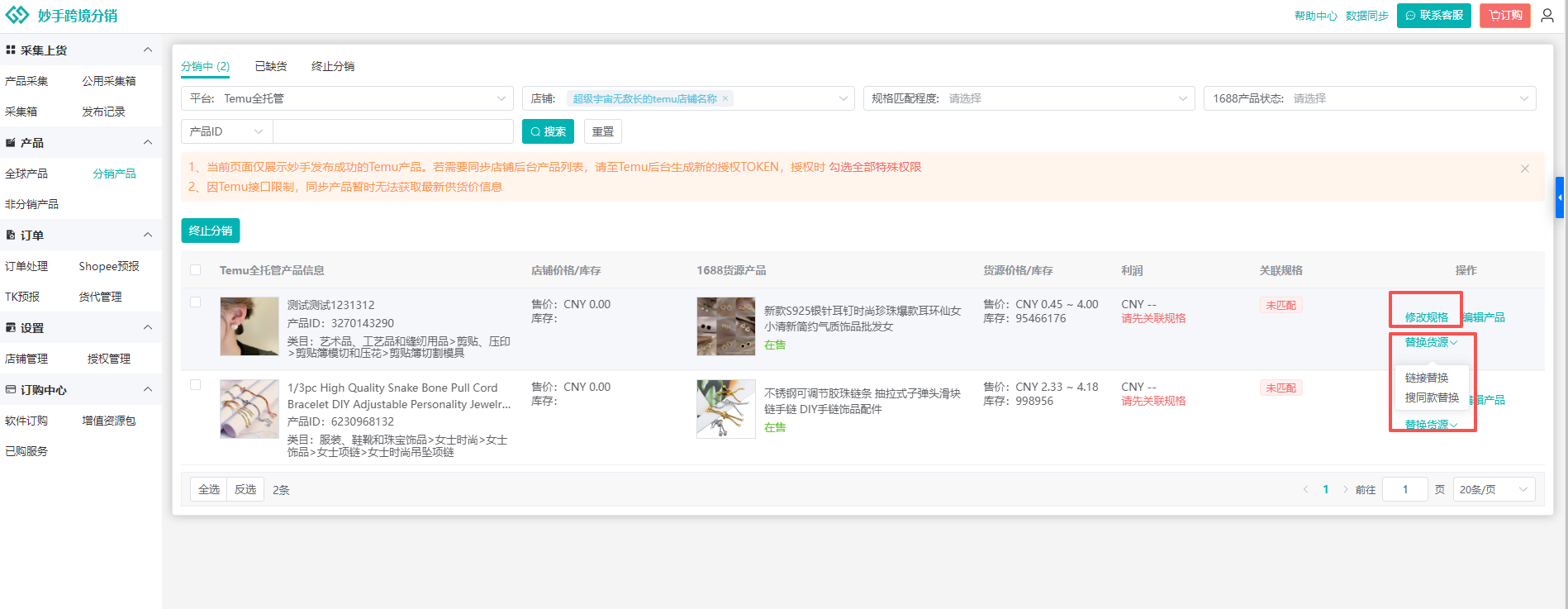Open 全球产品 in the sidebar
The height and width of the screenshot is (609, 1568).
[x=26, y=174]
